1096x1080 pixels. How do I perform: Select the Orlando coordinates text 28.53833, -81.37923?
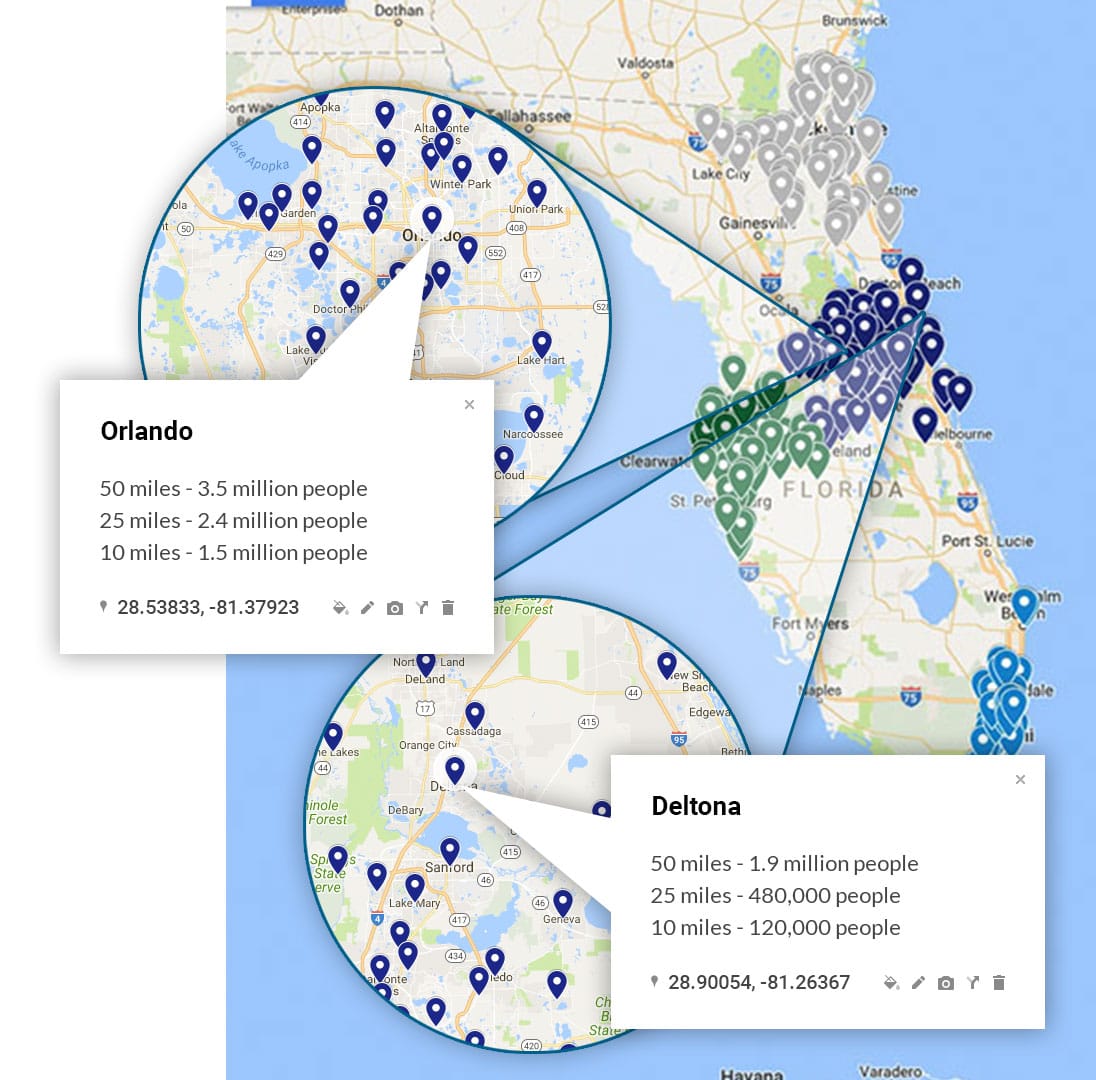pyautogui.click(x=208, y=608)
